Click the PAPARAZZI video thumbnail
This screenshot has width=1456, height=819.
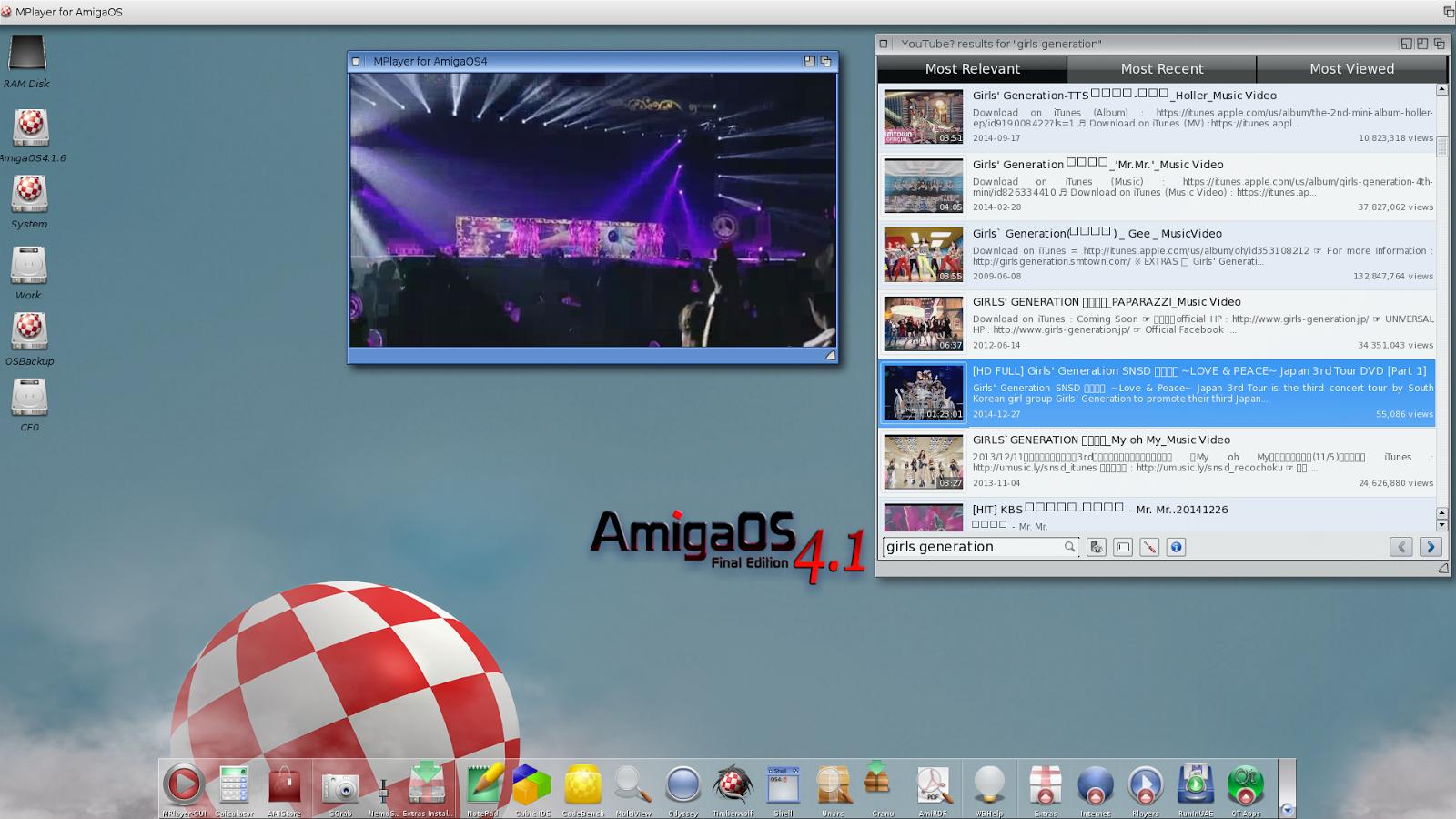[x=924, y=324]
